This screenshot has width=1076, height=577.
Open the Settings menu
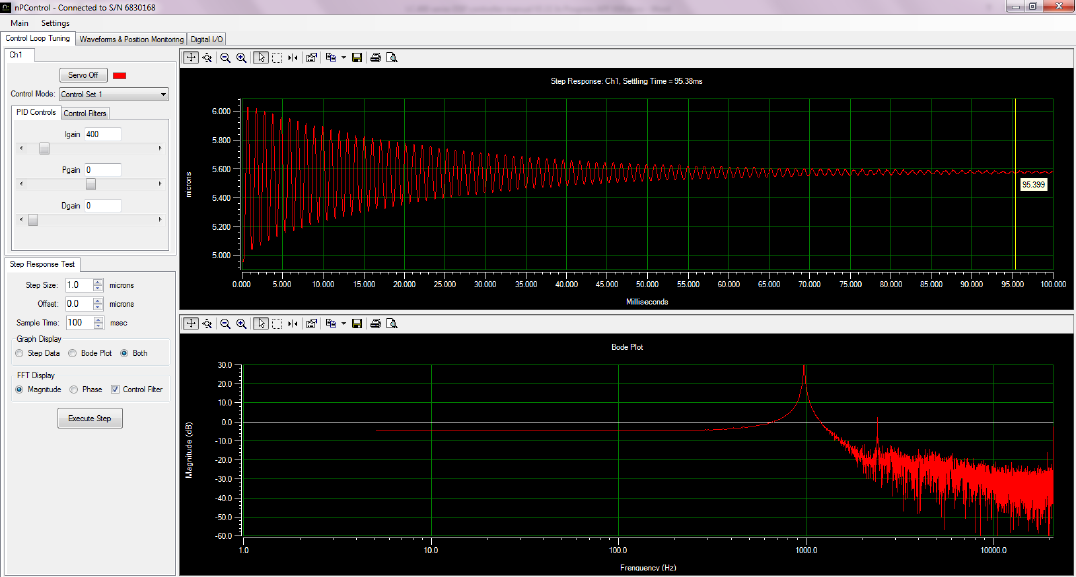tap(55, 22)
